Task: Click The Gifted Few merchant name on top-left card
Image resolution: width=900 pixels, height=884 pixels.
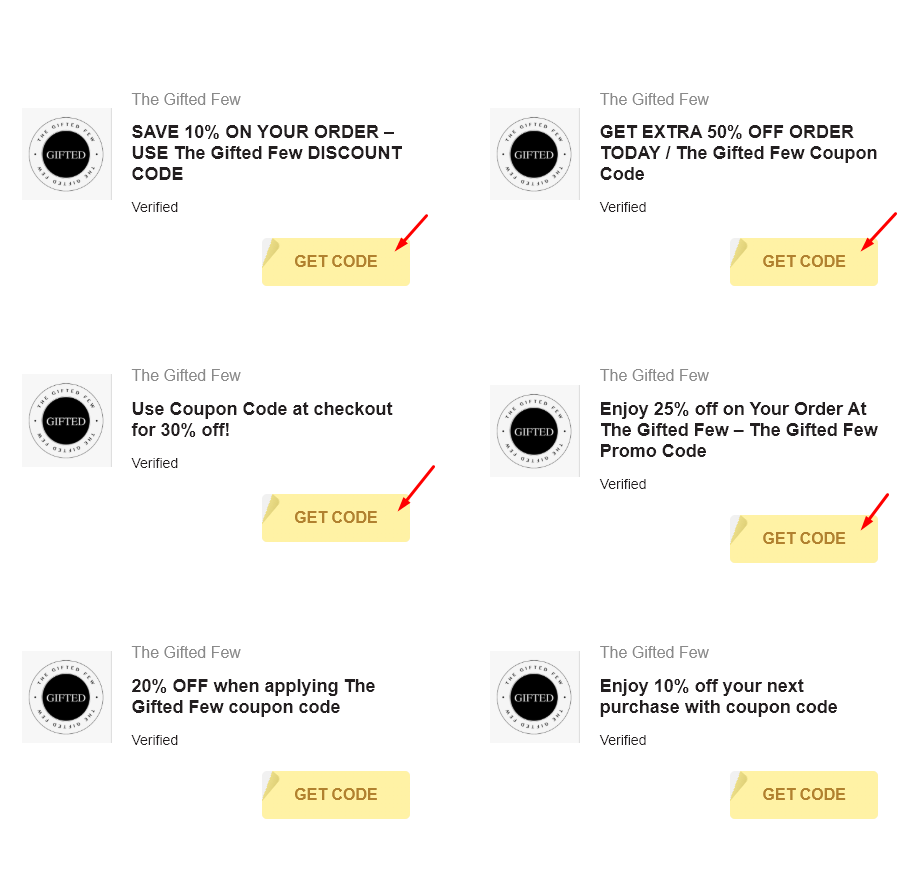Action: (x=186, y=99)
